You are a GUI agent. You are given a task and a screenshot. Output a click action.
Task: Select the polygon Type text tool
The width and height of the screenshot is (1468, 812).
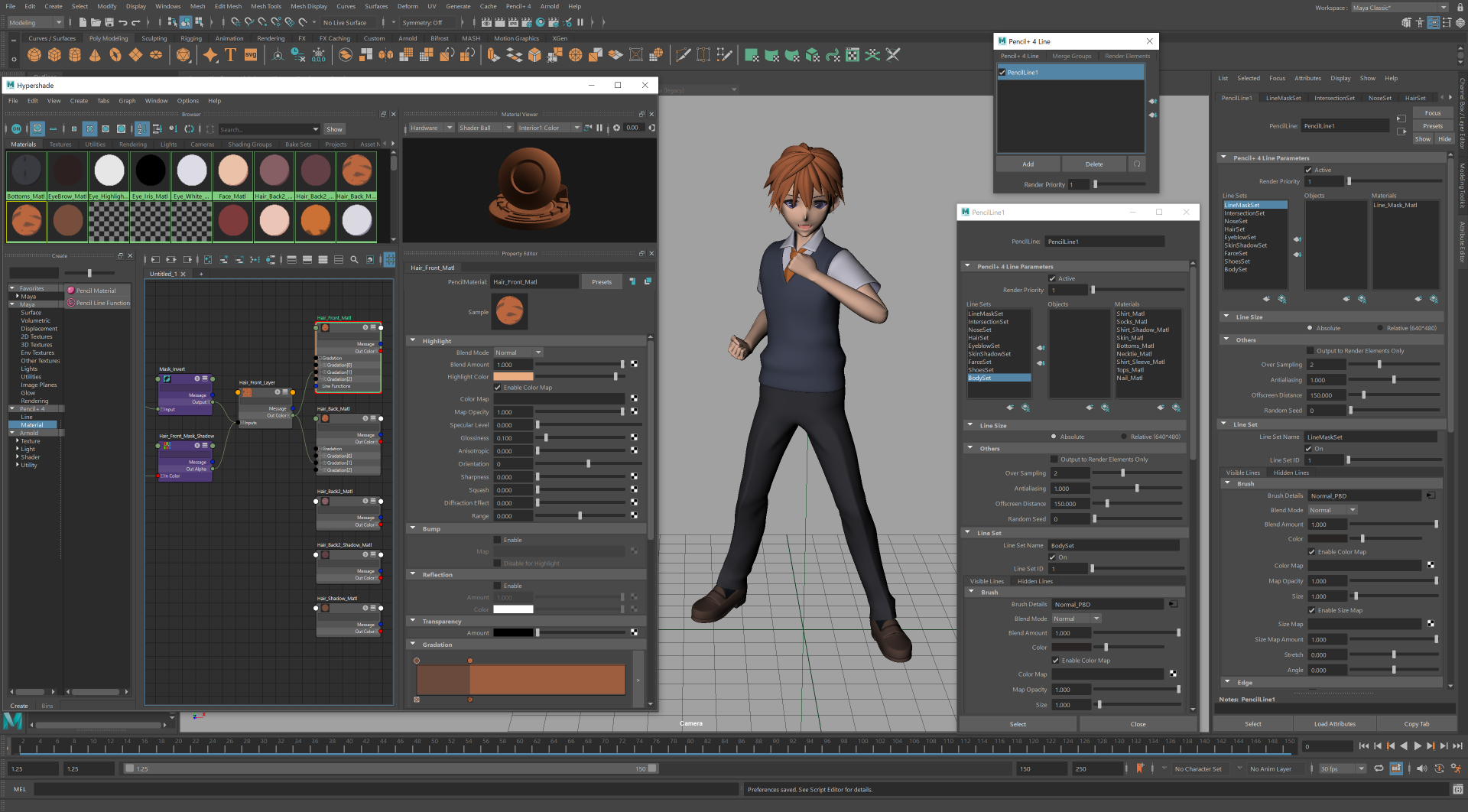[x=230, y=55]
